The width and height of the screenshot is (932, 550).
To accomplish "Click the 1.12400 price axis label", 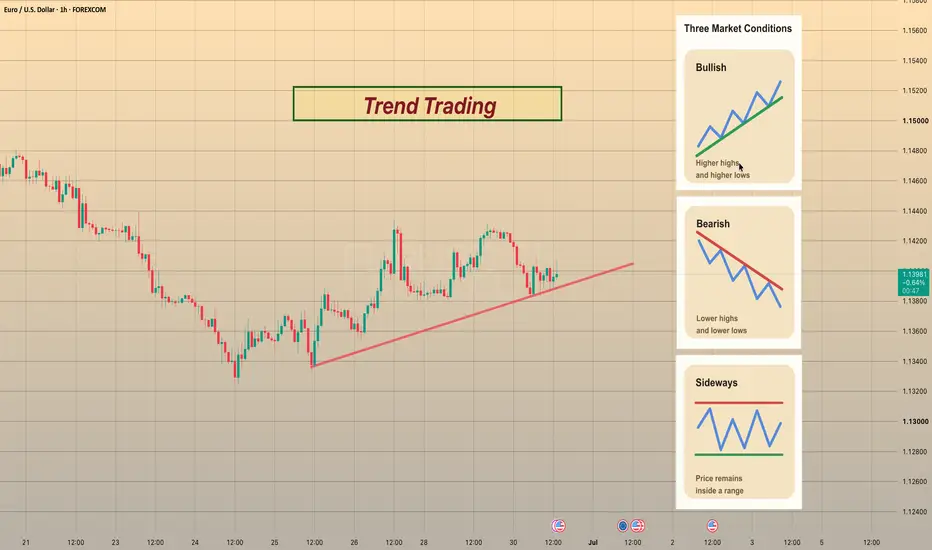I will pos(915,512).
